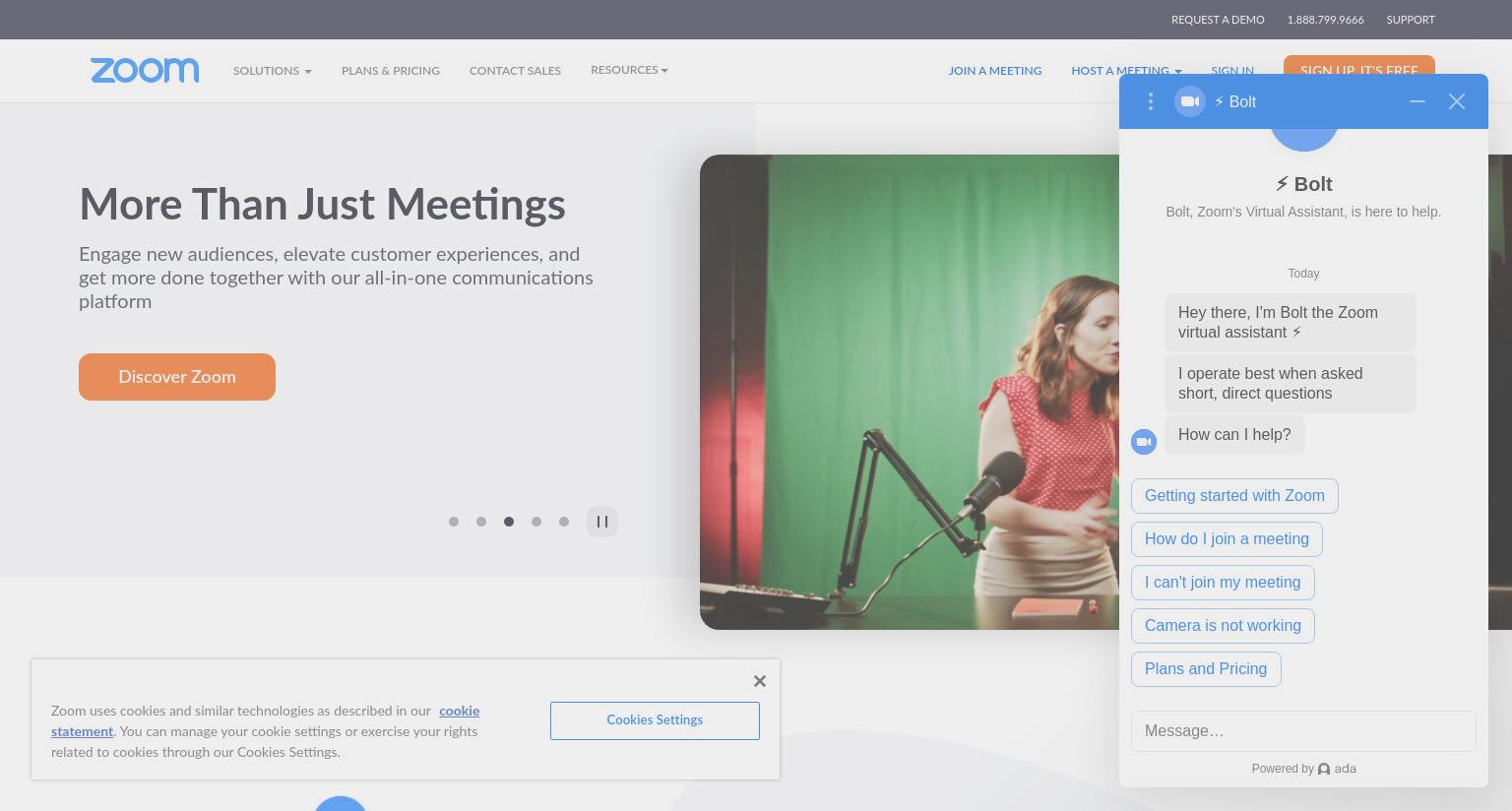The image size is (1512, 811).
Task: Click the Sign Up, It's Free button
Action: (x=1359, y=66)
